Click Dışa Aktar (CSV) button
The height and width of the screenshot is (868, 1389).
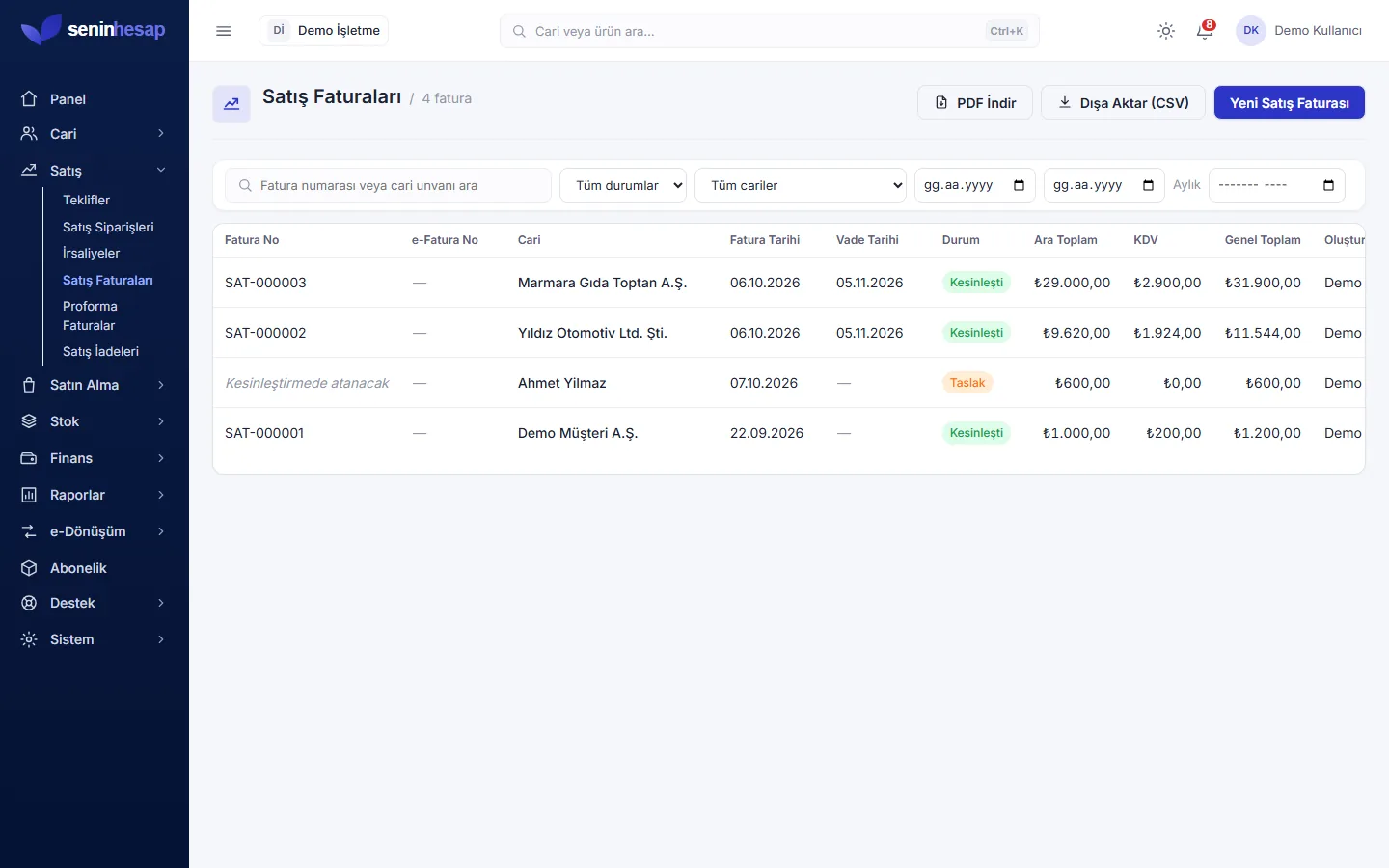click(1124, 102)
